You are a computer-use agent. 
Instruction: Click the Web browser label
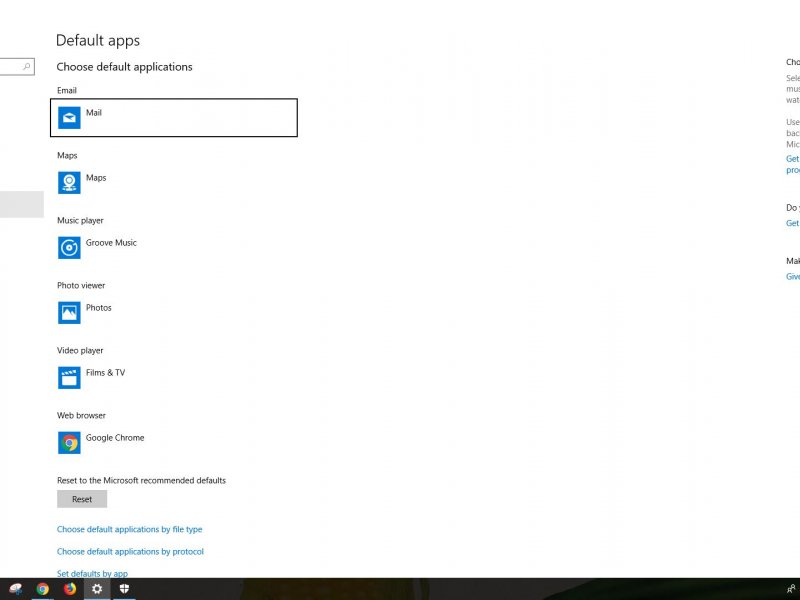[x=81, y=415]
